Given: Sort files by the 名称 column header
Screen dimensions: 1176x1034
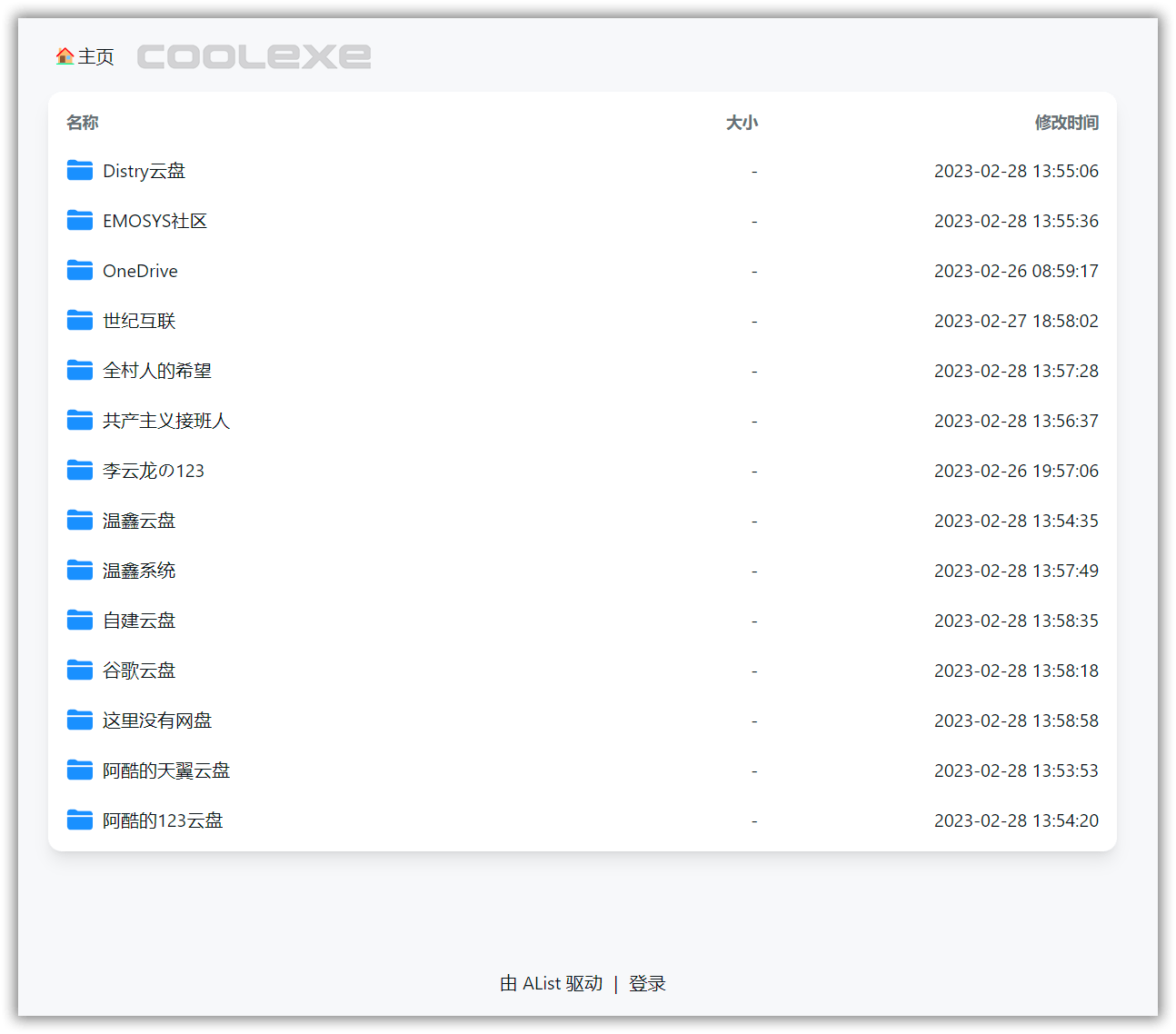Looking at the screenshot, I should [82, 122].
